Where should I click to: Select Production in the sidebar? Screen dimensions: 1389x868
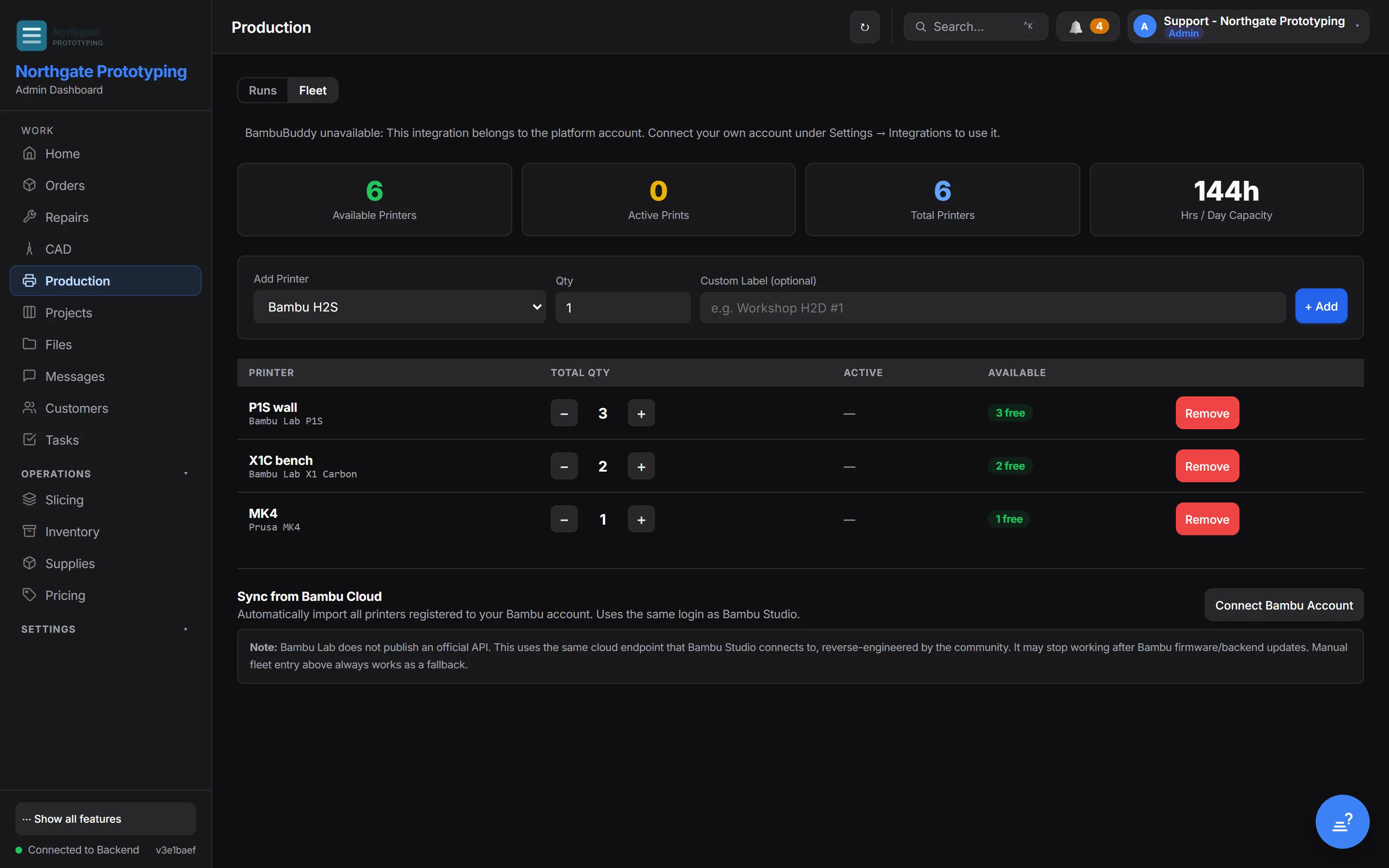coord(106,281)
